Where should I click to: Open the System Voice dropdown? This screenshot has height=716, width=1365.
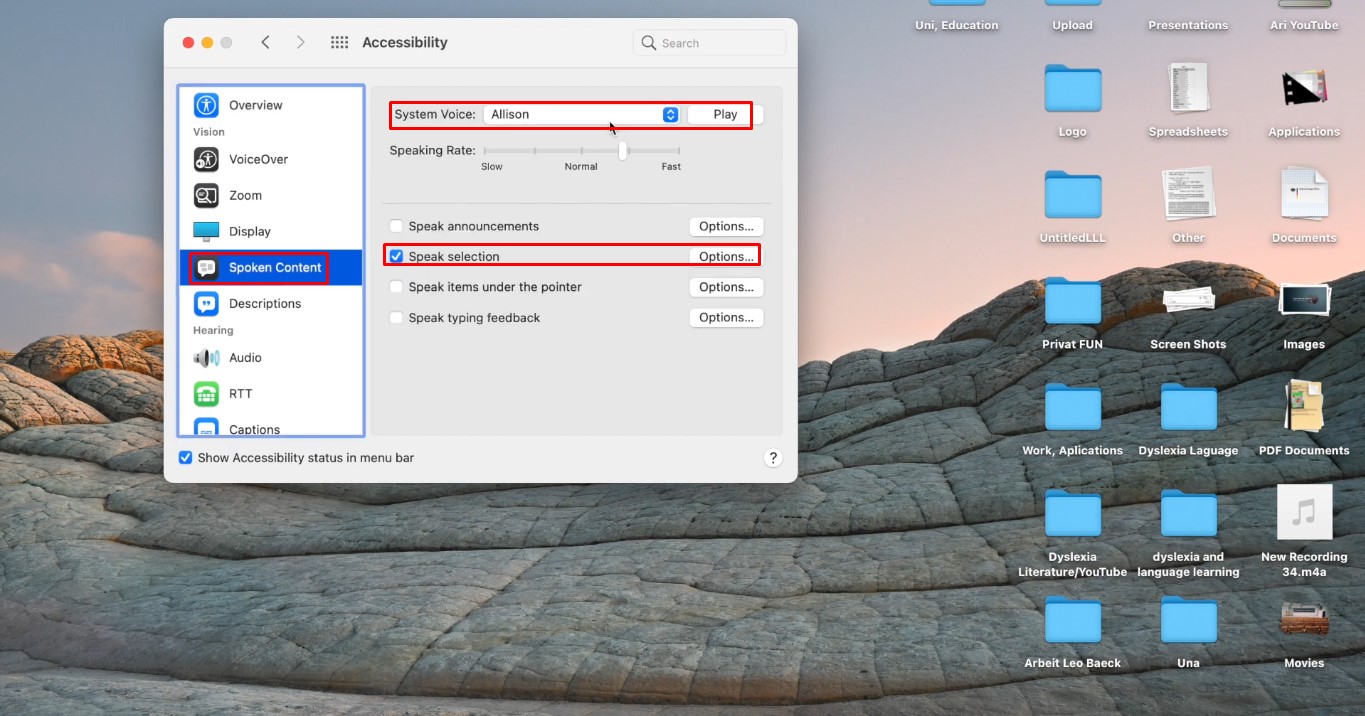[x=670, y=114]
